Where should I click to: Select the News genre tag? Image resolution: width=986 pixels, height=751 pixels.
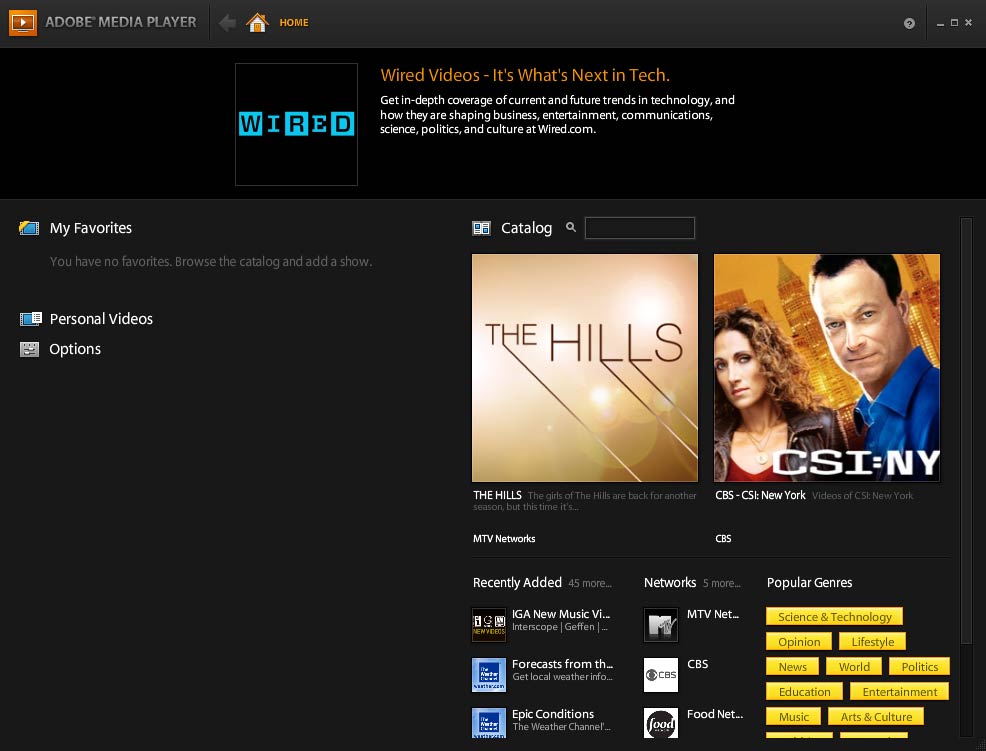[x=792, y=667]
